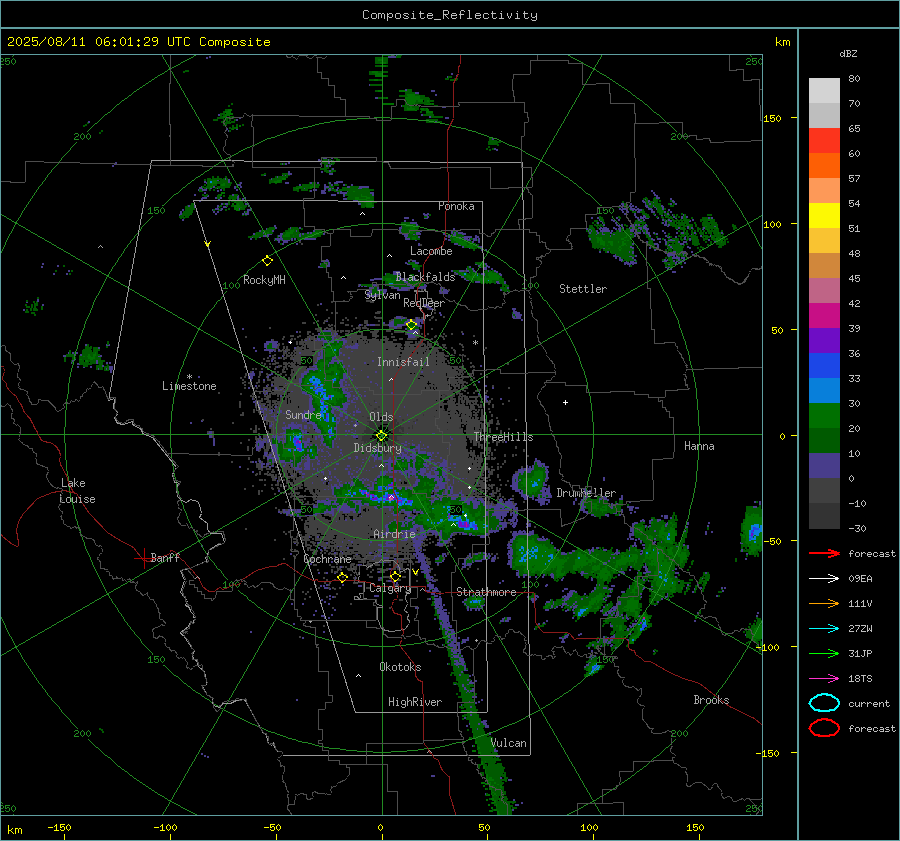The height and width of the screenshot is (841, 900).
Task: Click the Hanna town label
Action: point(699,446)
